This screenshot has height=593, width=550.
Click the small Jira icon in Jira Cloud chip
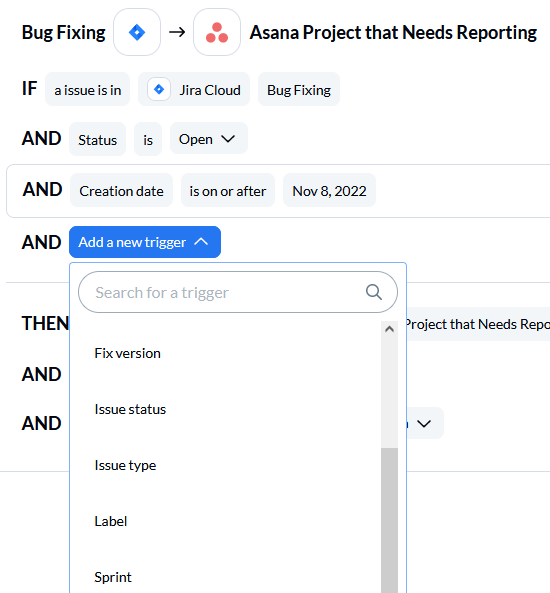point(159,90)
